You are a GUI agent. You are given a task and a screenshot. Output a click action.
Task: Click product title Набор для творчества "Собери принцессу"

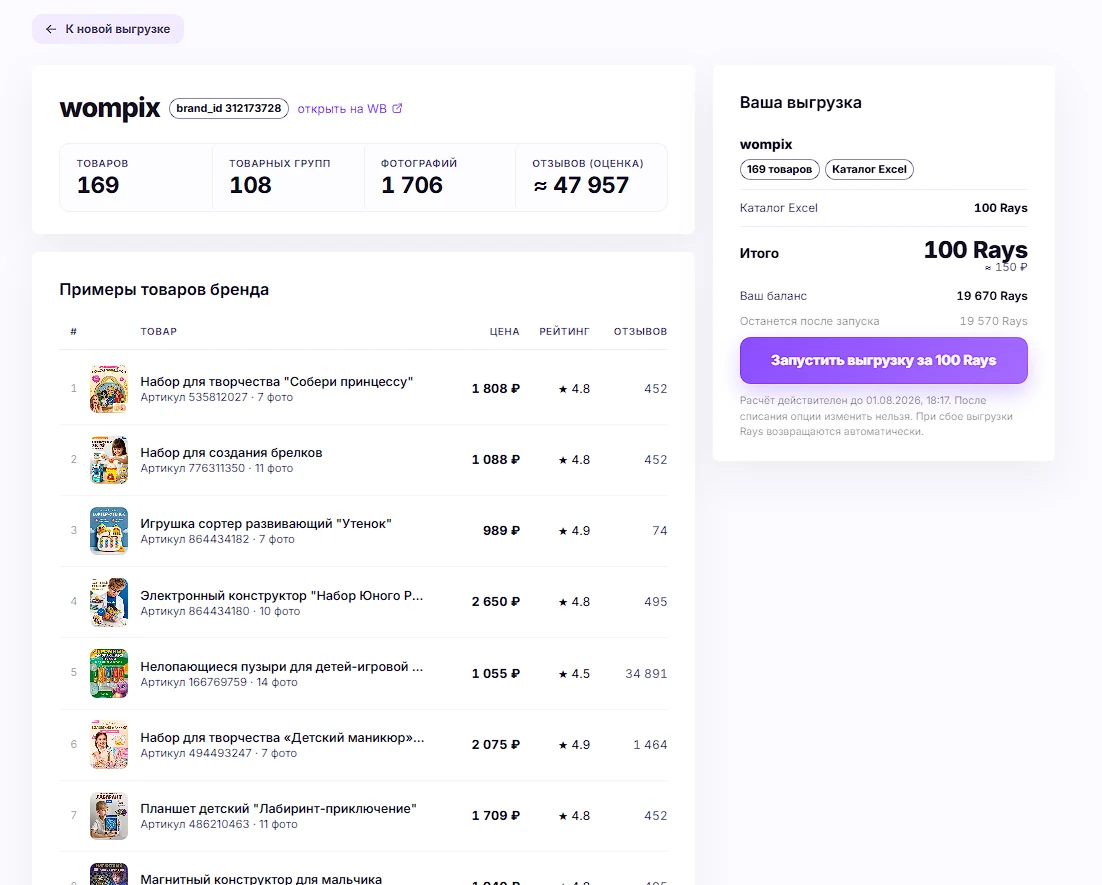click(276, 382)
